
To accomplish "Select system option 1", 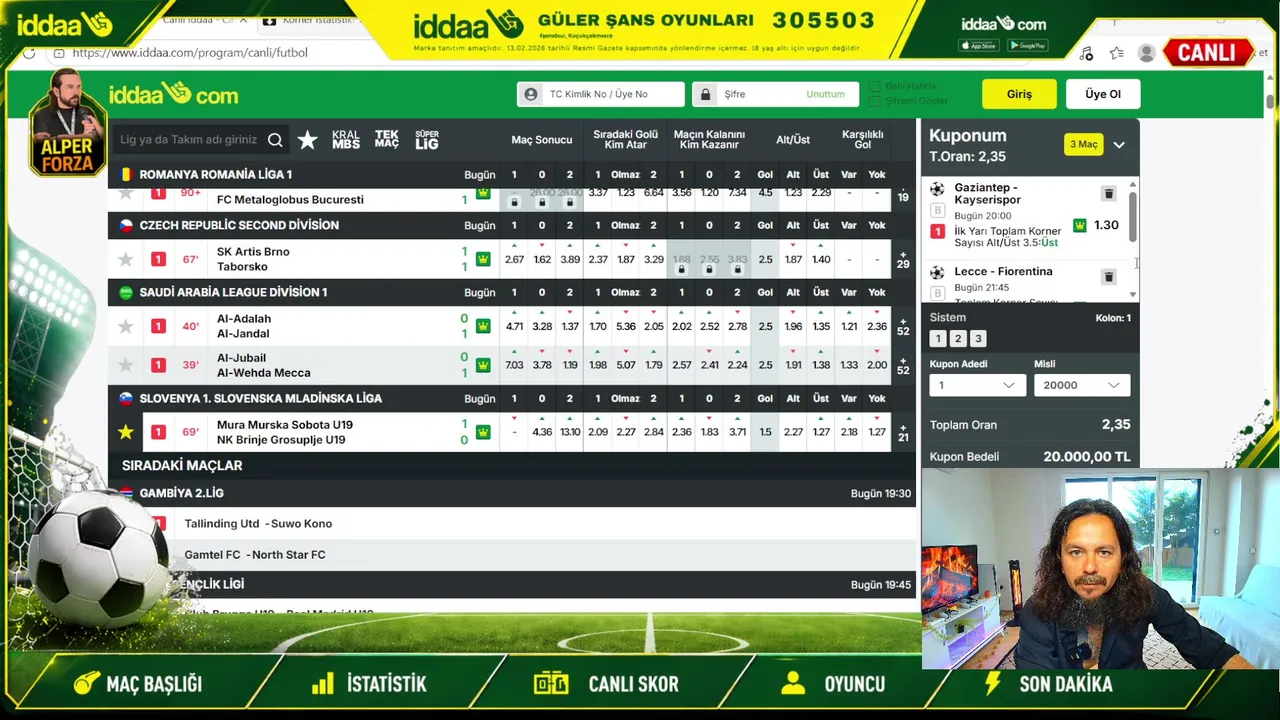I will 937,339.
